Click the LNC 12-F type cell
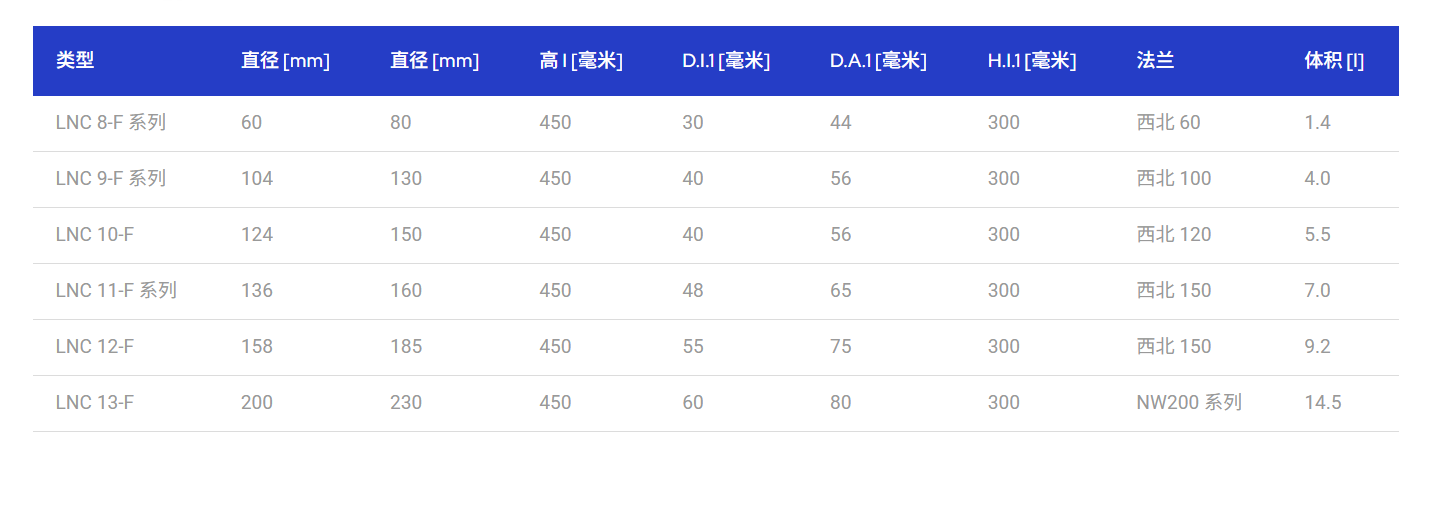The height and width of the screenshot is (519, 1432). [x=95, y=347]
